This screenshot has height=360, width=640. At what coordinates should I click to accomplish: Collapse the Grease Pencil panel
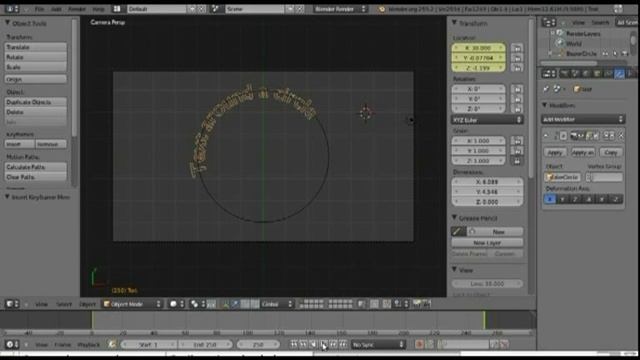454,218
